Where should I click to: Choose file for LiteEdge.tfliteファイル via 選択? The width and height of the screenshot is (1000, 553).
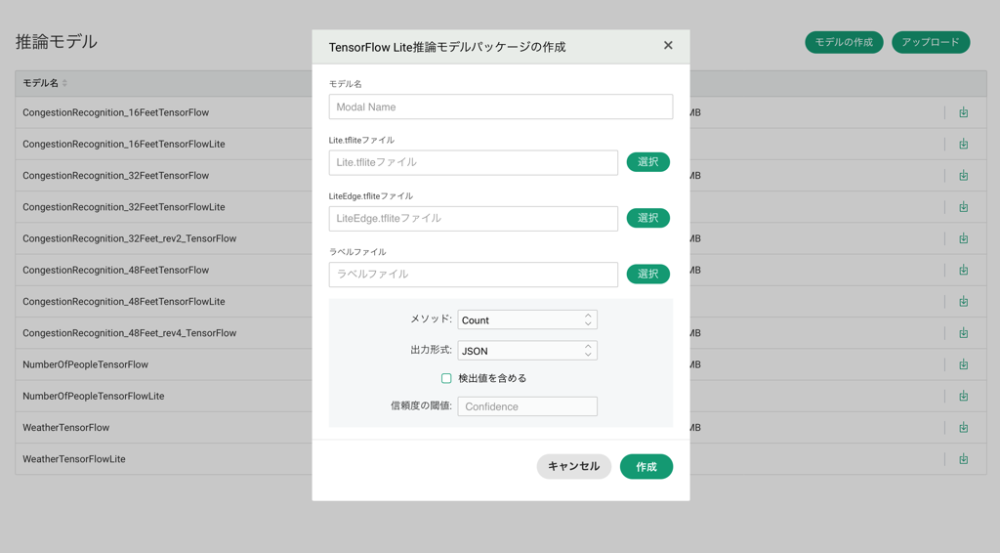click(648, 218)
